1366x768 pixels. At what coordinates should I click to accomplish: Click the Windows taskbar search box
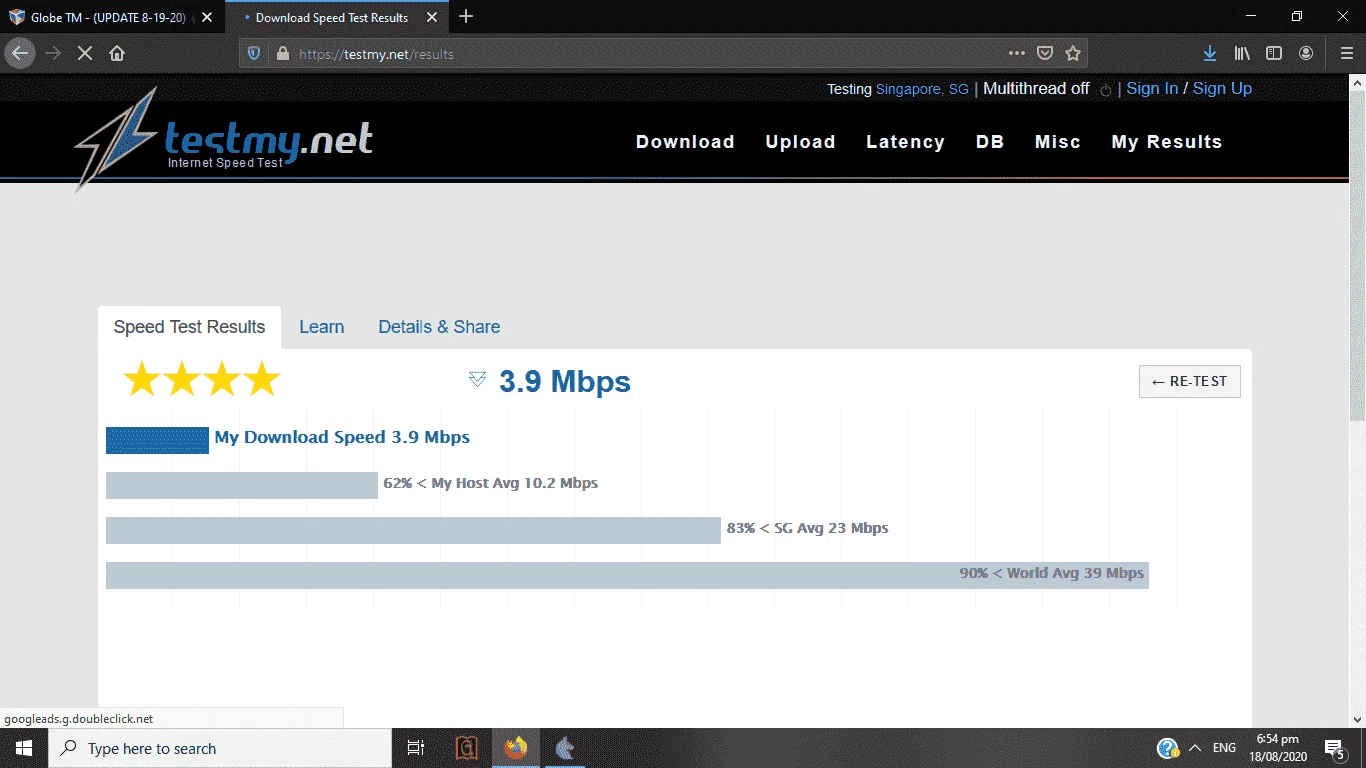tap(220, 748)
